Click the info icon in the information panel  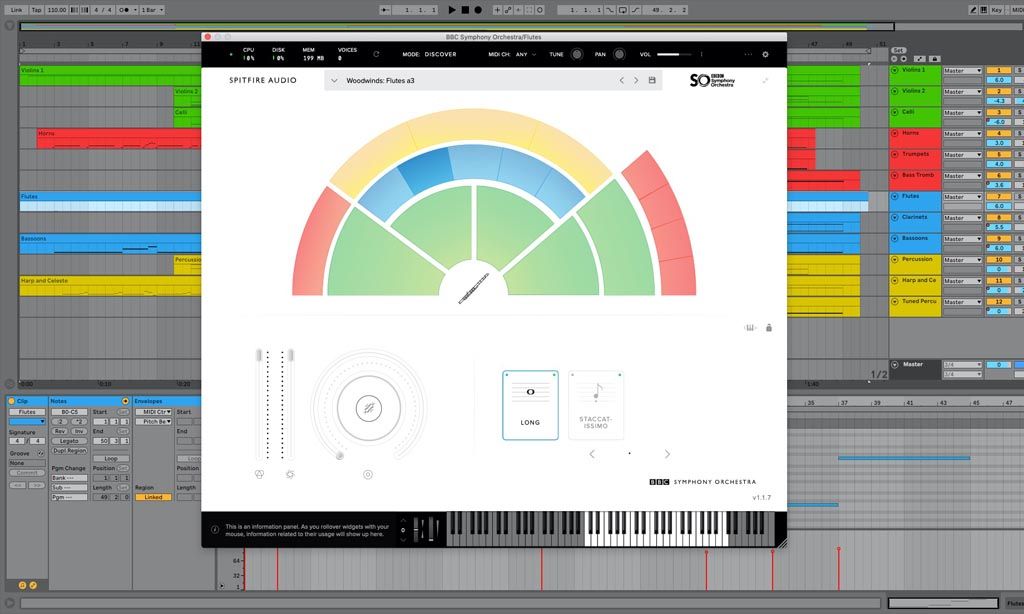(x=215, y=530)
